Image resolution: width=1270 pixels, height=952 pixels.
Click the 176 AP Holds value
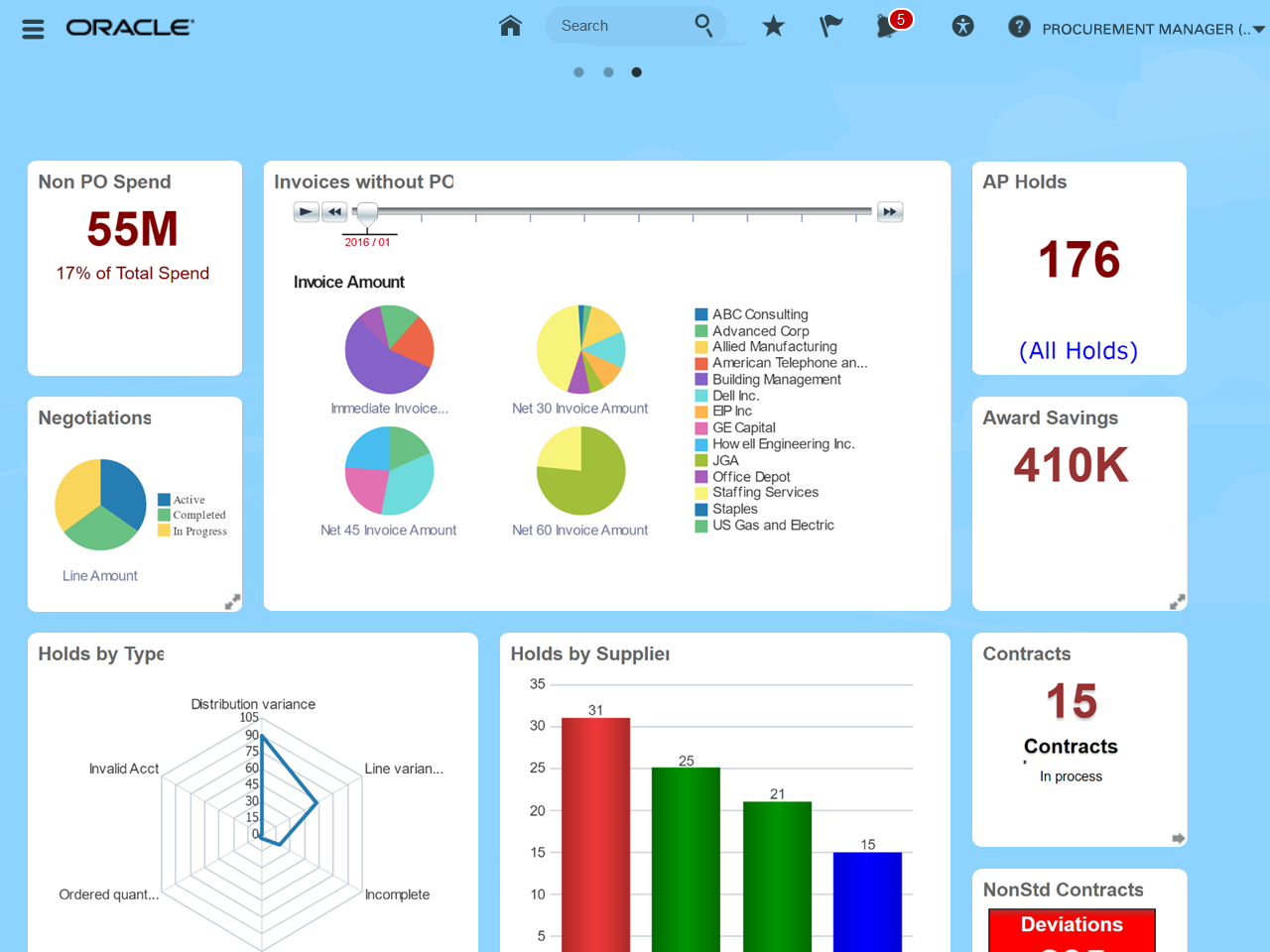(1079, 260)
